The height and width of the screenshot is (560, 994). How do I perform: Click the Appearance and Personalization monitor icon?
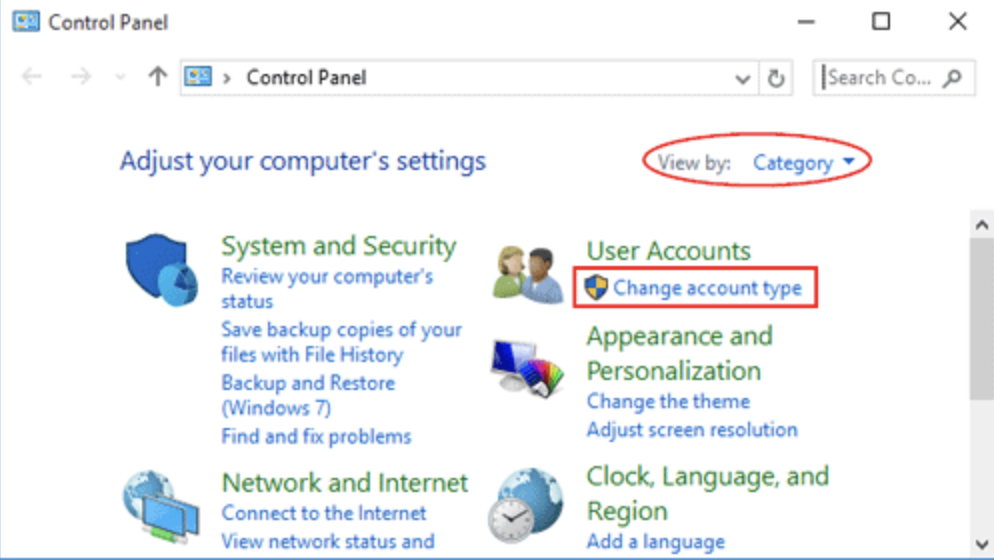(527, 368)
